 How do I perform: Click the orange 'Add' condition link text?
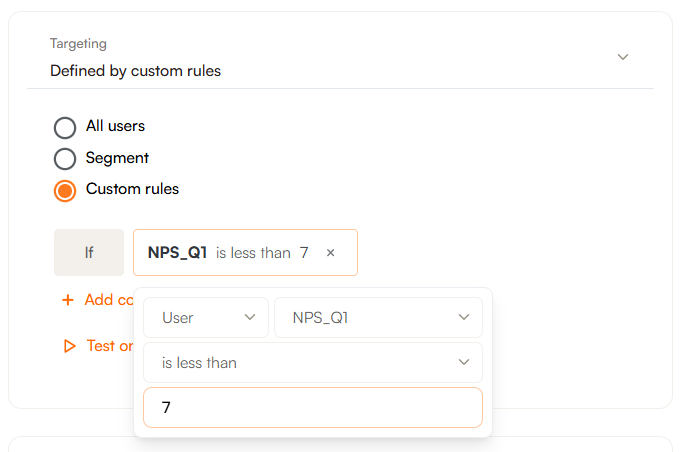pyautogui.click(x=100, y=300)
